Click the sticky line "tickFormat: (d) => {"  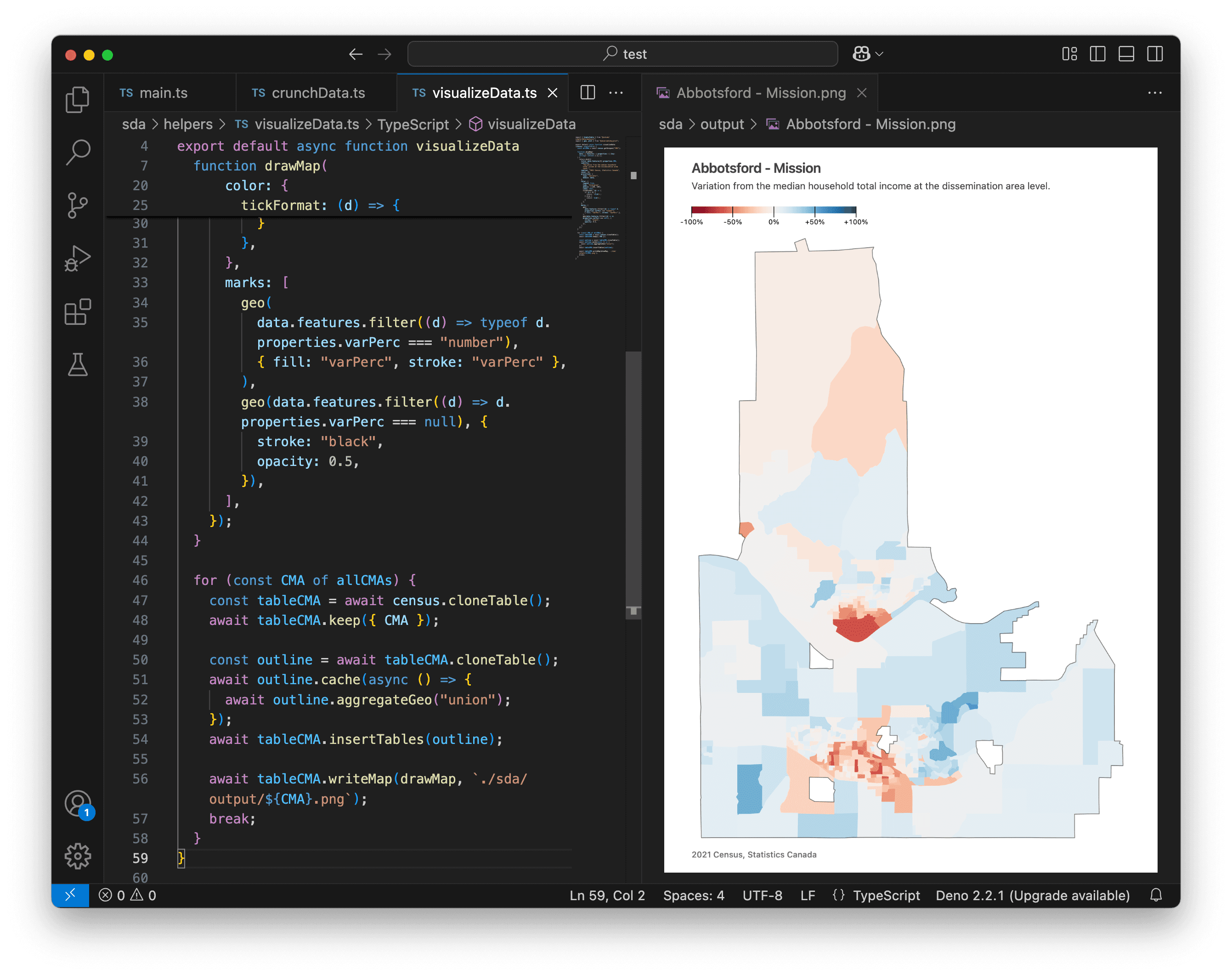[320, 205]
